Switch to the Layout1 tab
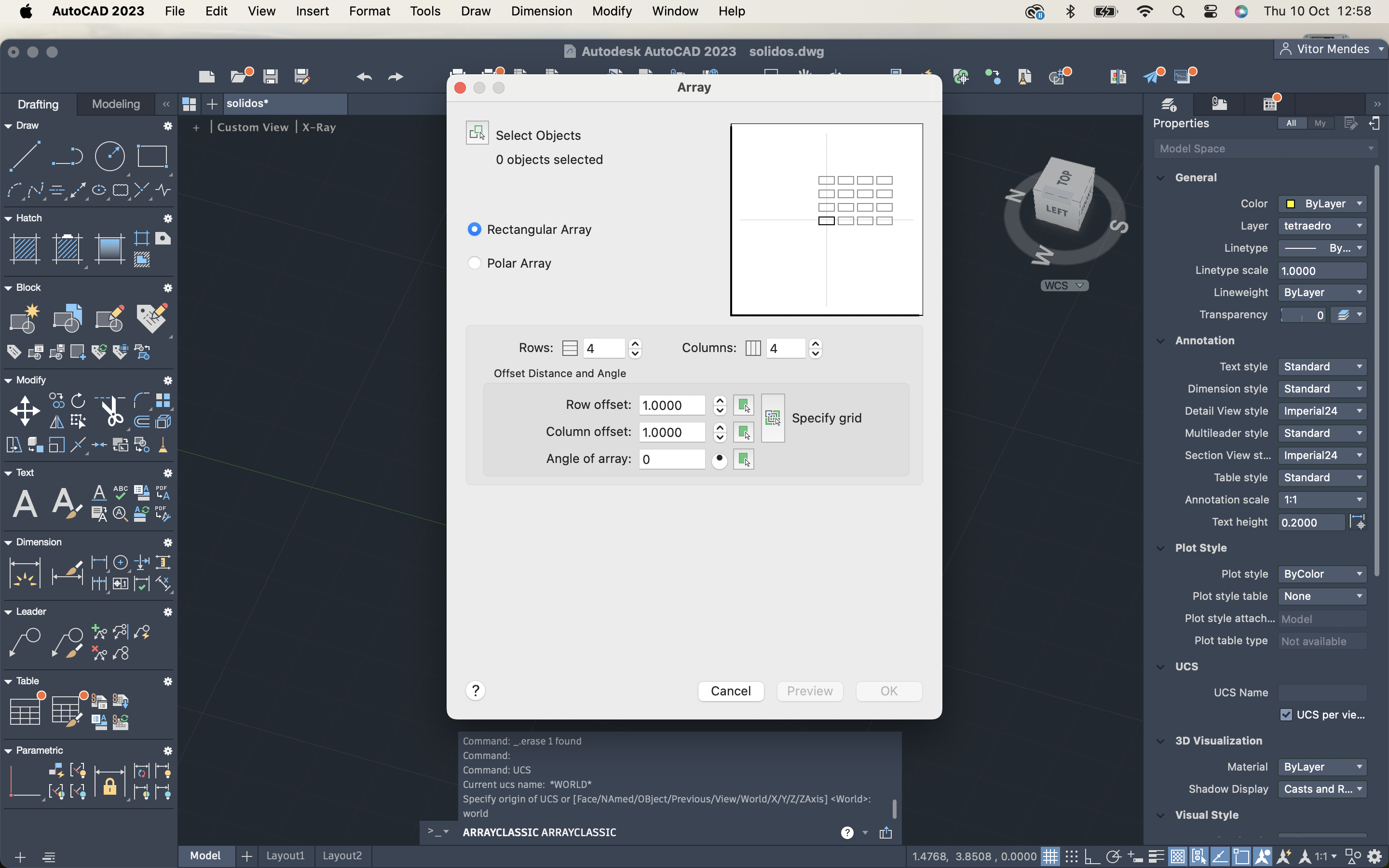The image size is (1389, 868). click(x=285, y=856)
